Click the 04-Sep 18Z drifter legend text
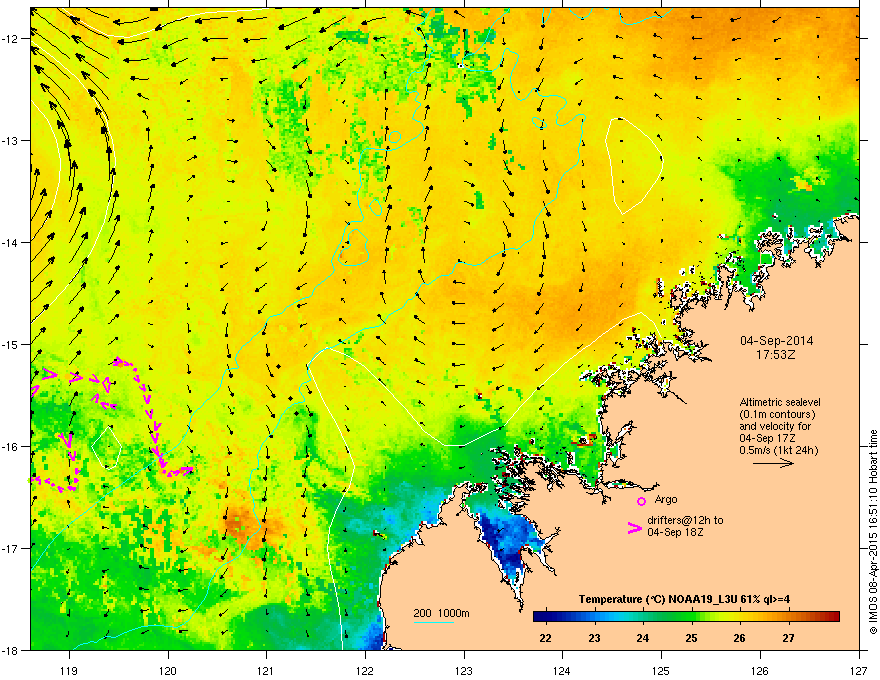 tap(675, 532)
